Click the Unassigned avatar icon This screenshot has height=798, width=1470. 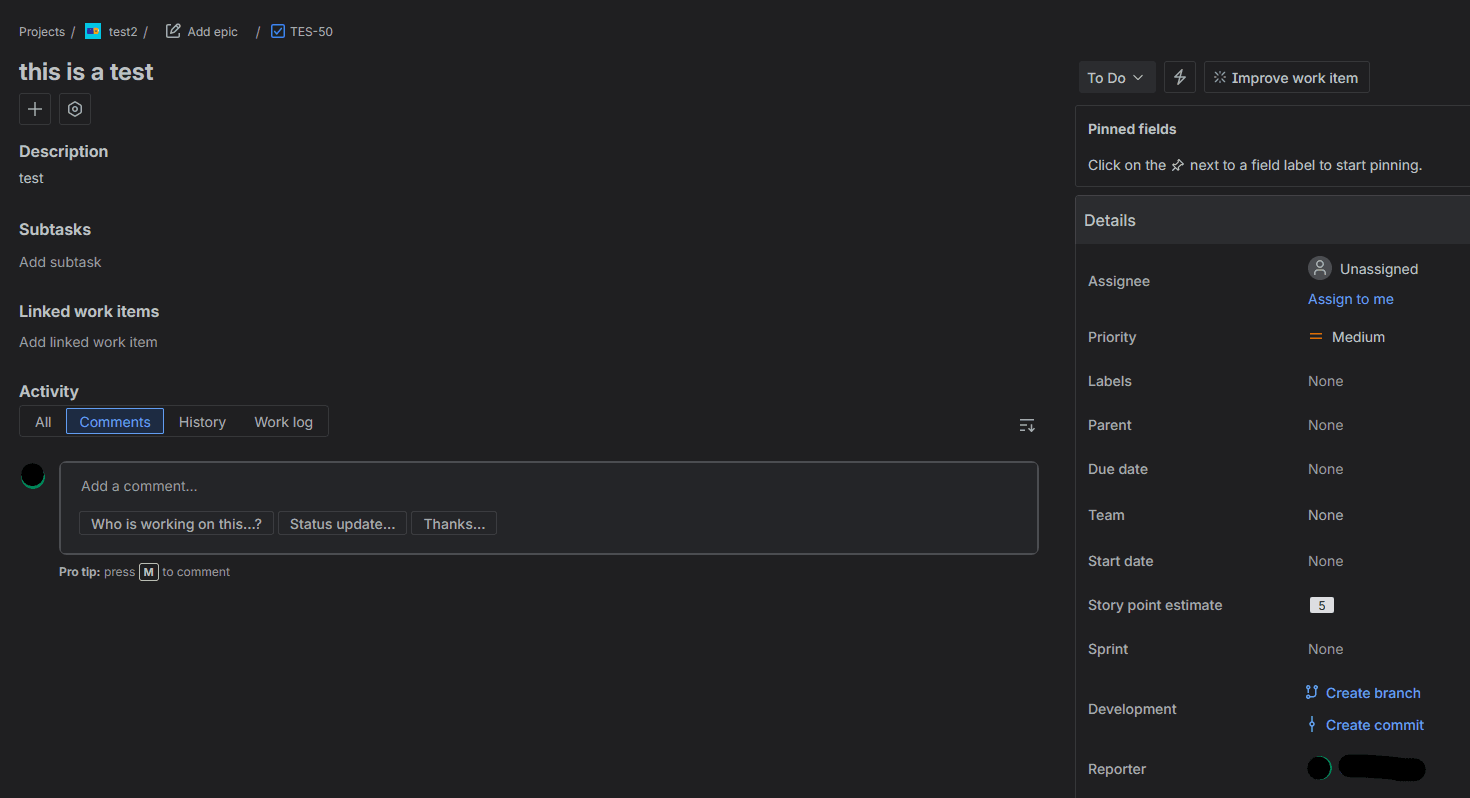[x=1320, y=268]
